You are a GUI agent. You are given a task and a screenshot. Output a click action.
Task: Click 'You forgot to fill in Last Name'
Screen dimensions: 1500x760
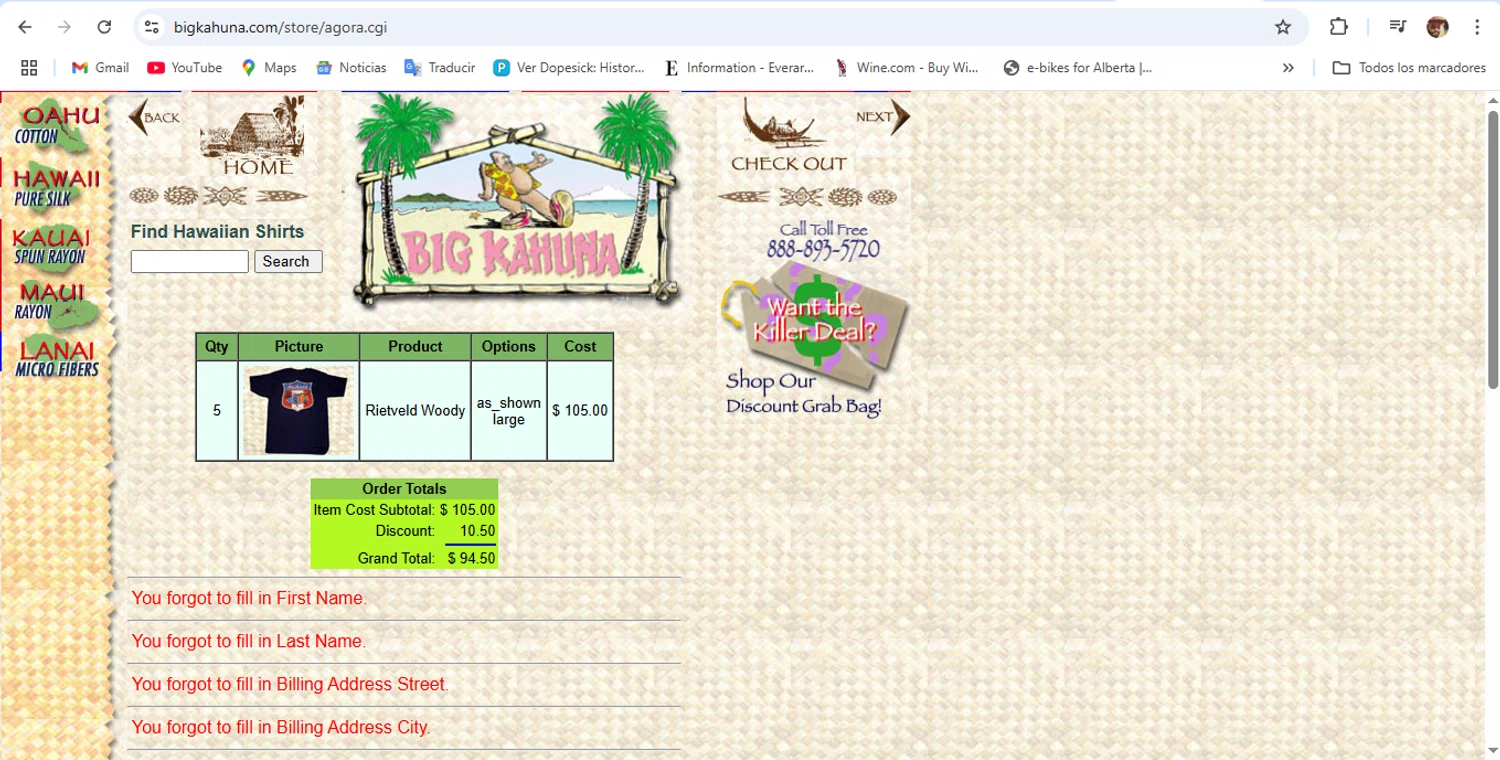(x=249, y=642)
